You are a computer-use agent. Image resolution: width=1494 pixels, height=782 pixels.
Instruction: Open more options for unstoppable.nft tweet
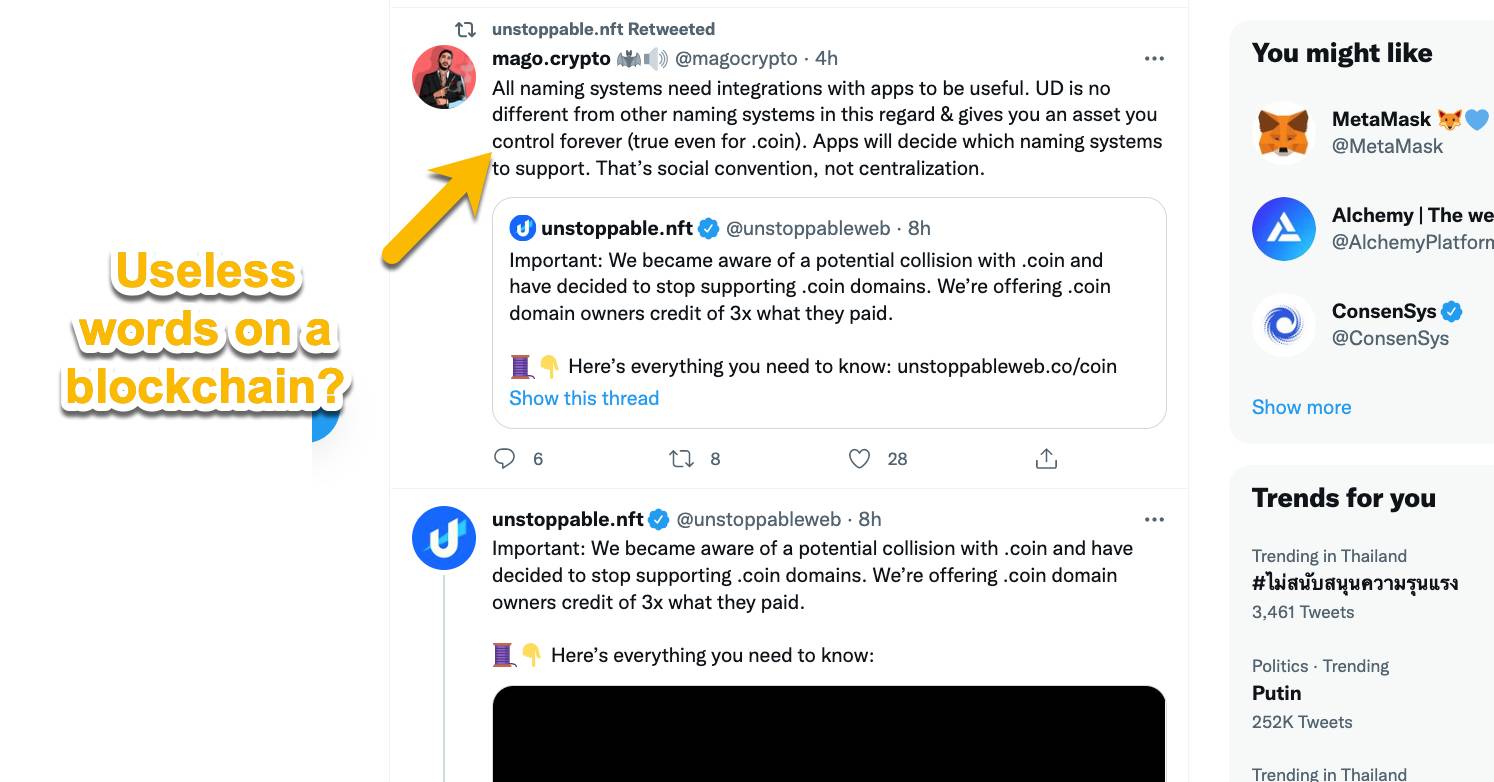click(x=1154, y=520)
